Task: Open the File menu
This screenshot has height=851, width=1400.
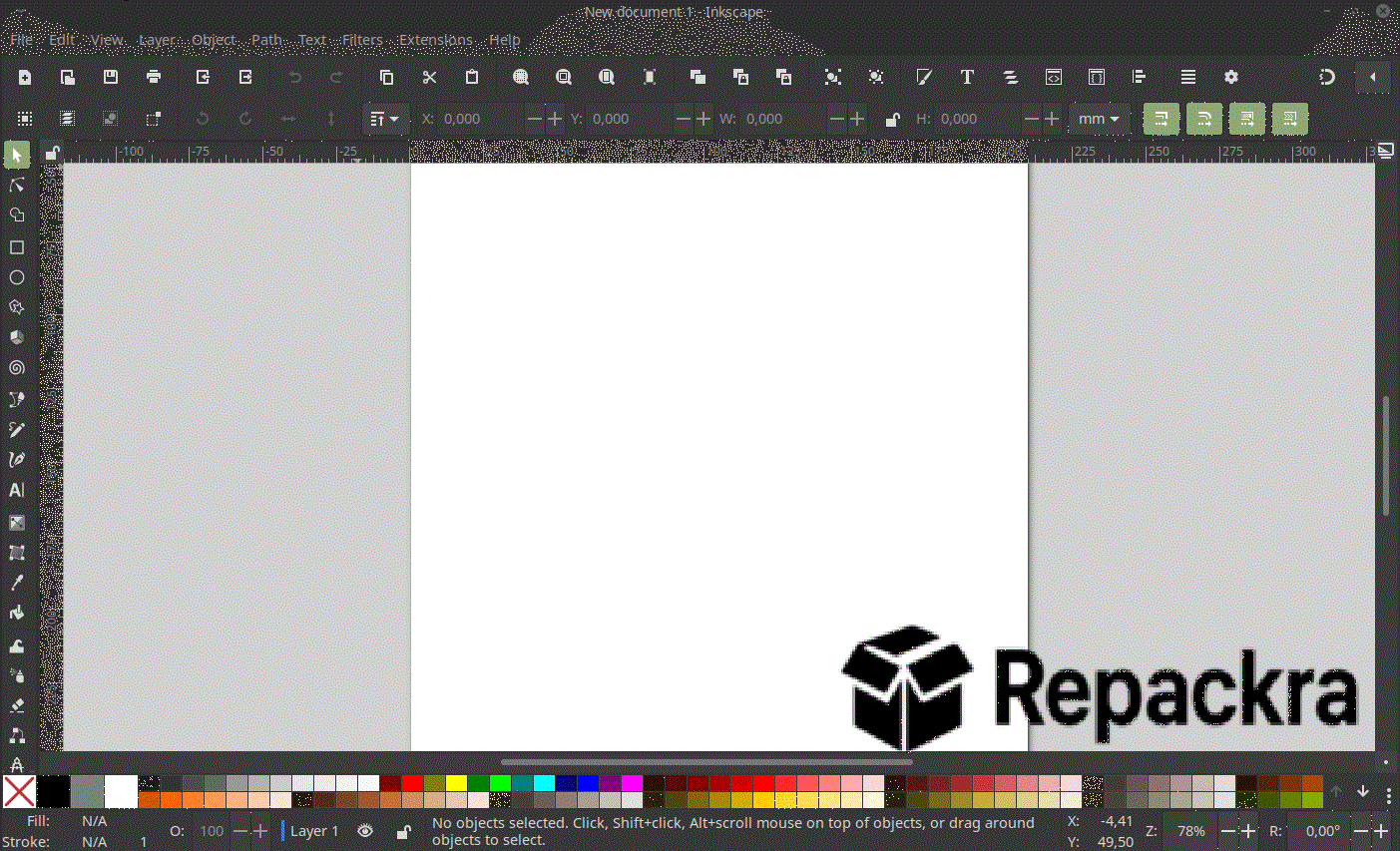Action: point(22,40)
